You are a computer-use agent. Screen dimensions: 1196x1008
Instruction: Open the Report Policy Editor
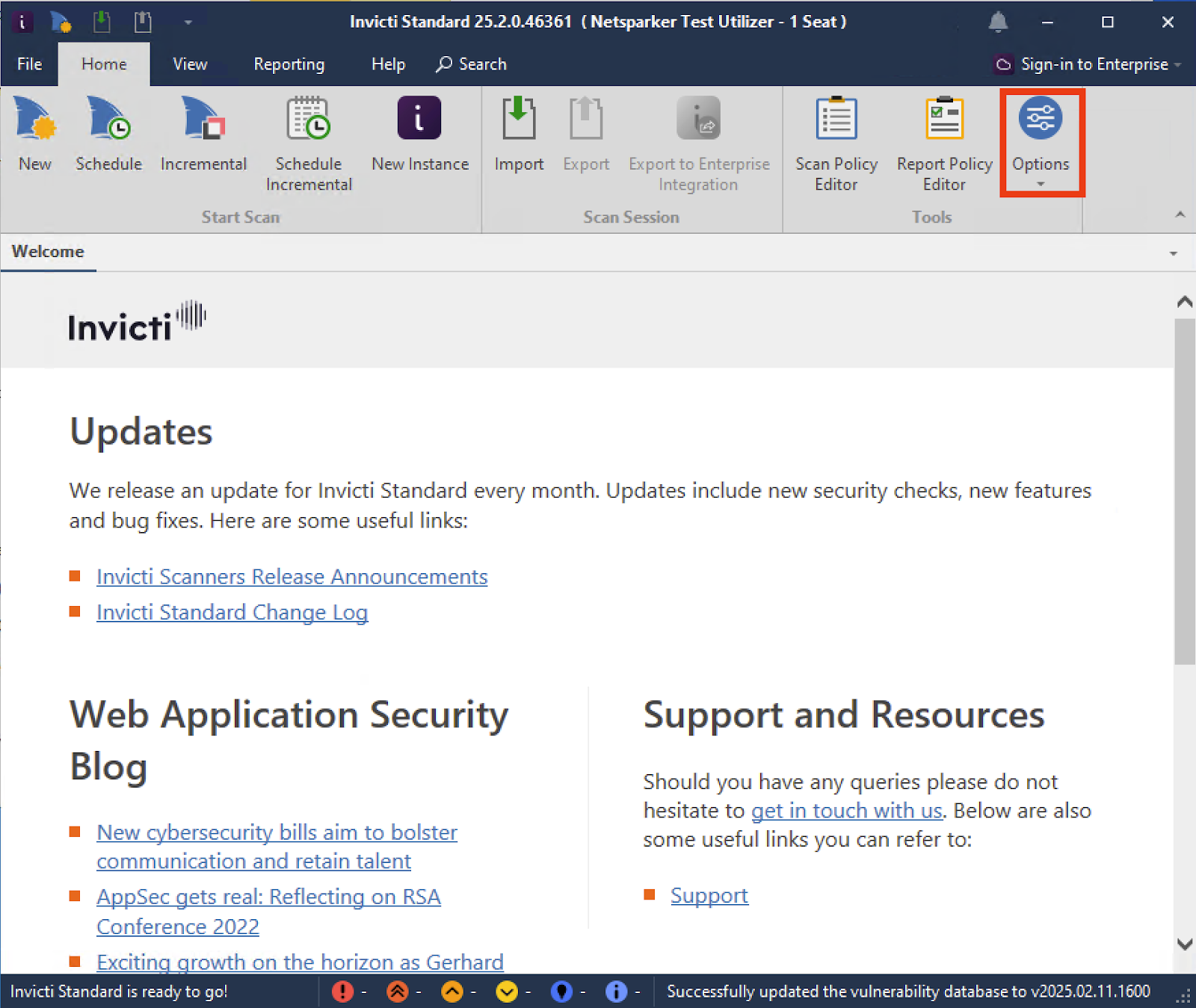click(x=944, y=142)
